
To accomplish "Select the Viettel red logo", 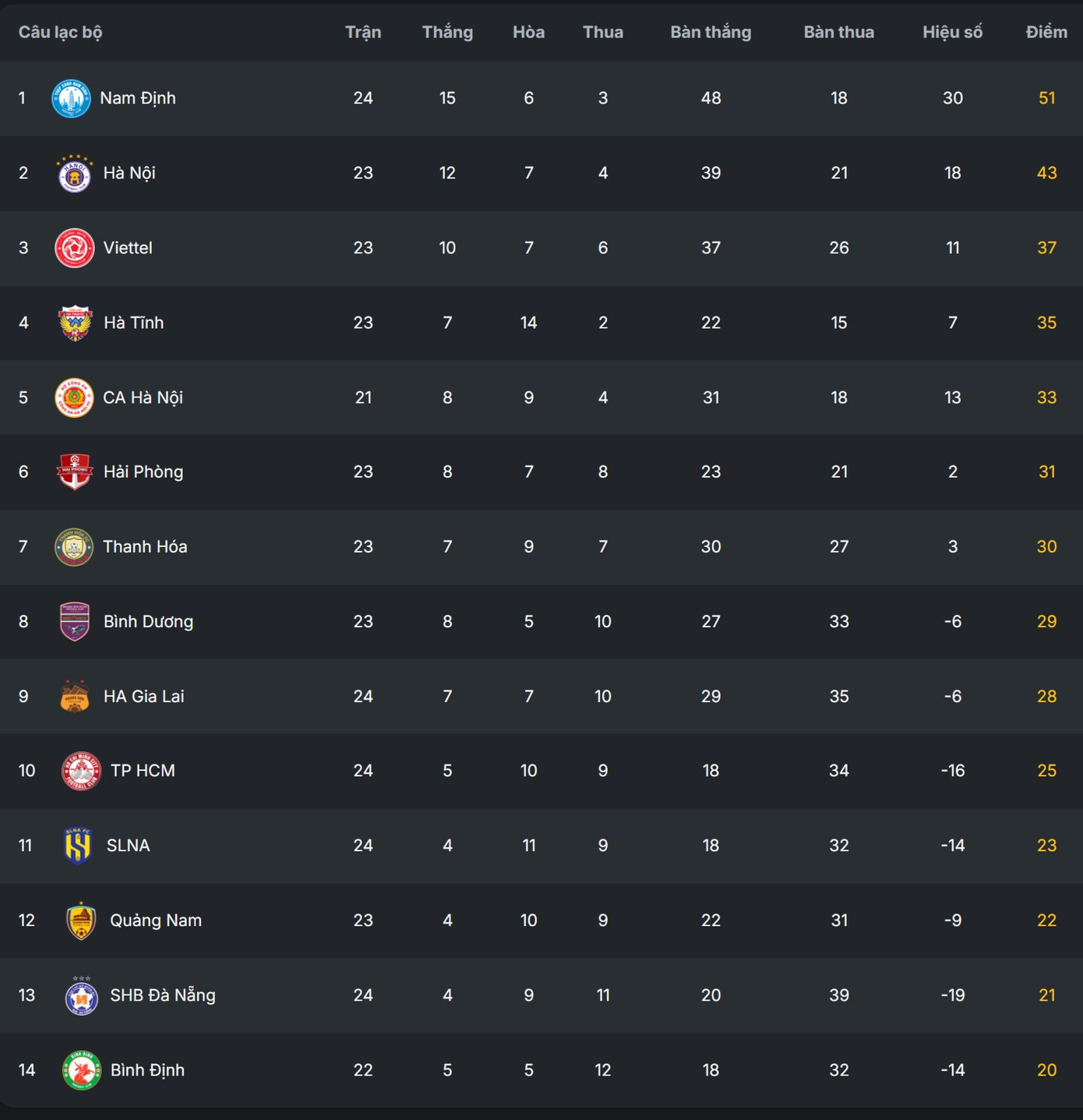I will coord(75,248).
